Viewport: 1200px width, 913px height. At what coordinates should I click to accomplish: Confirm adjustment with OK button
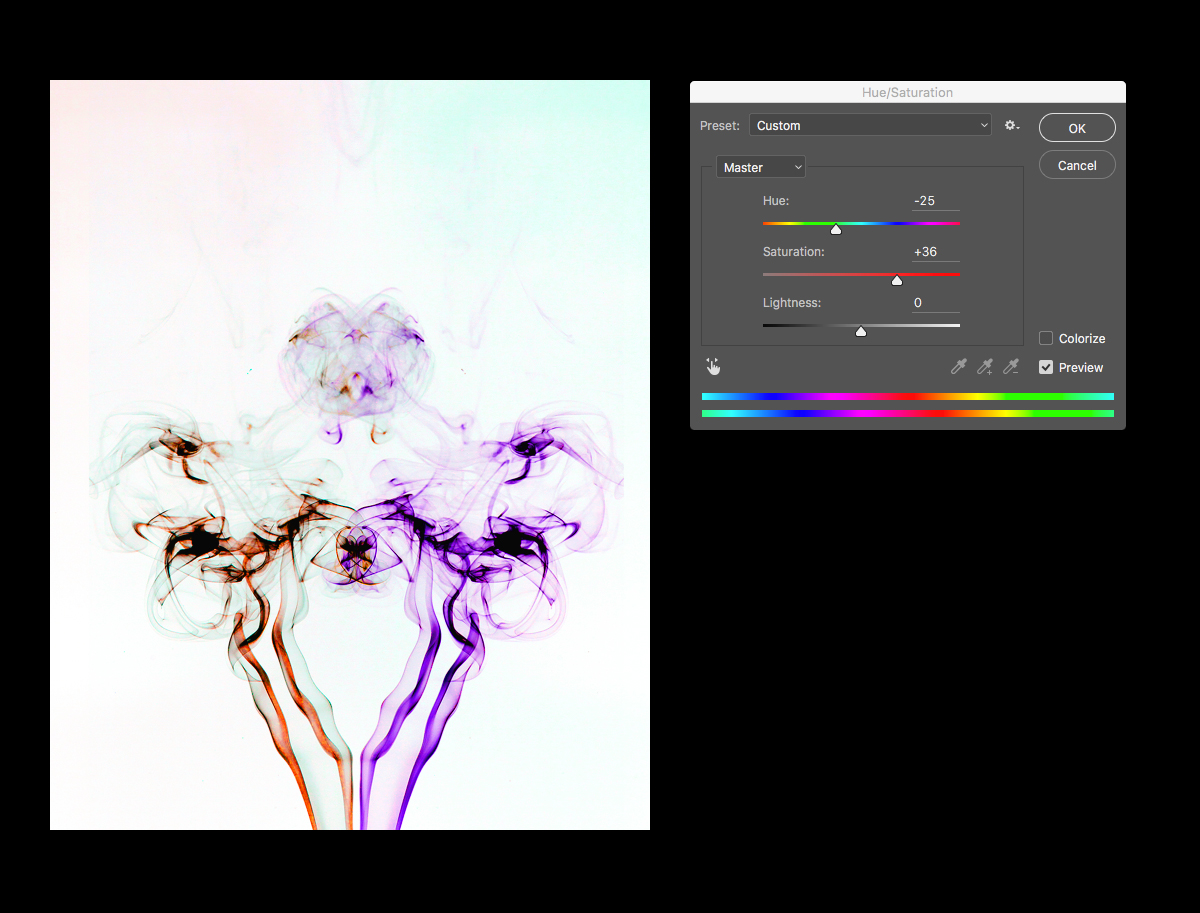(1077, 128)
